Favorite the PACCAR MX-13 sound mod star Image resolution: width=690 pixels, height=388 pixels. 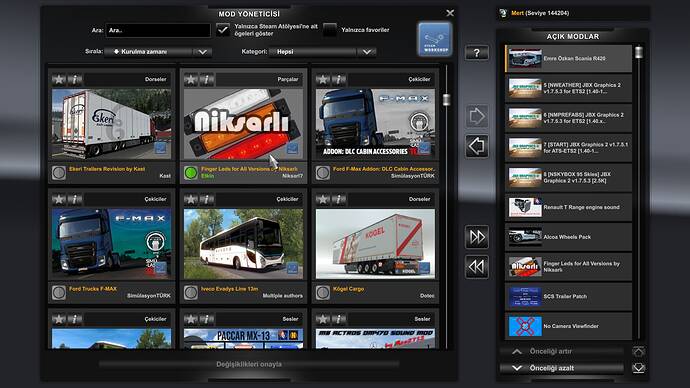191,319
